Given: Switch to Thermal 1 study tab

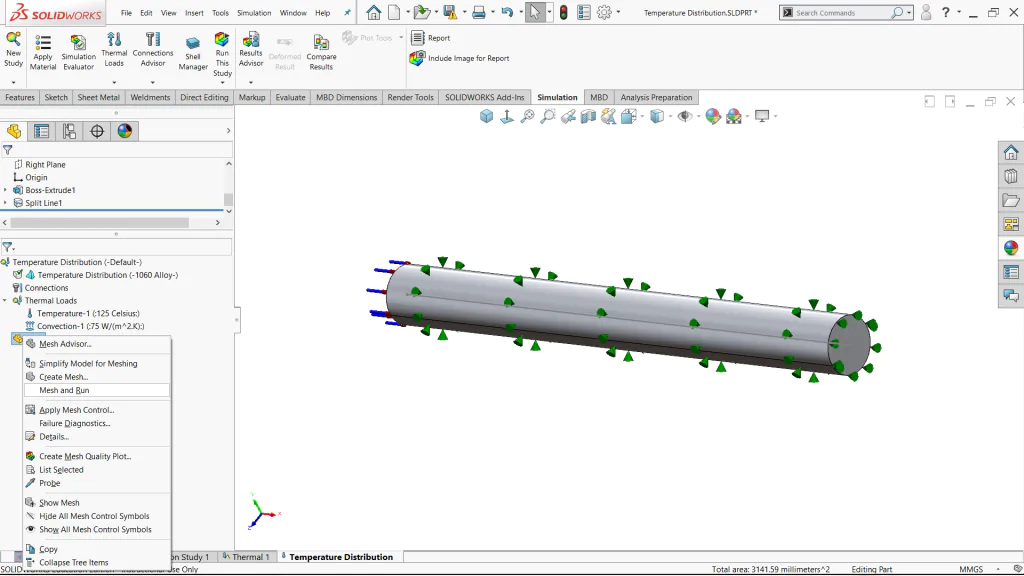Looking at the screenshot, I should coord(246,557).
